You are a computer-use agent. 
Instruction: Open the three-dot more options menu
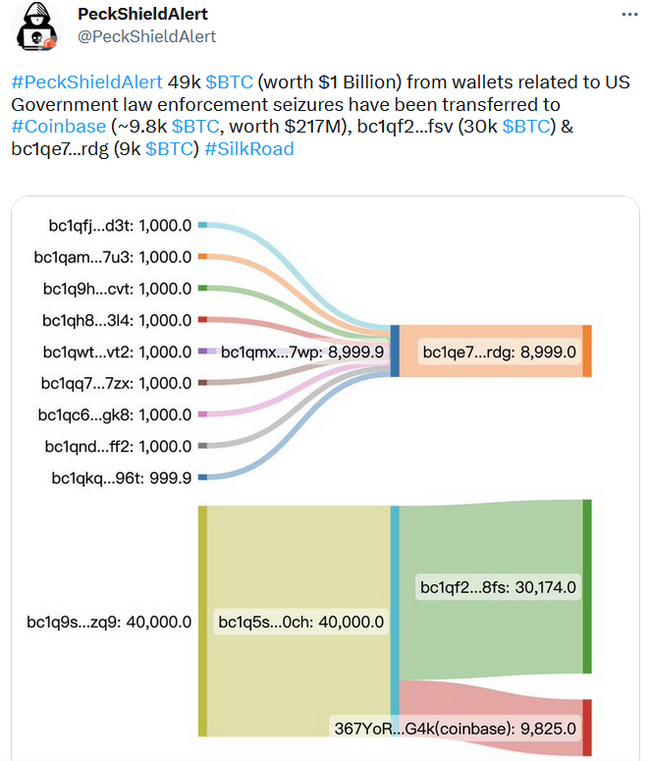pos(629,15)
